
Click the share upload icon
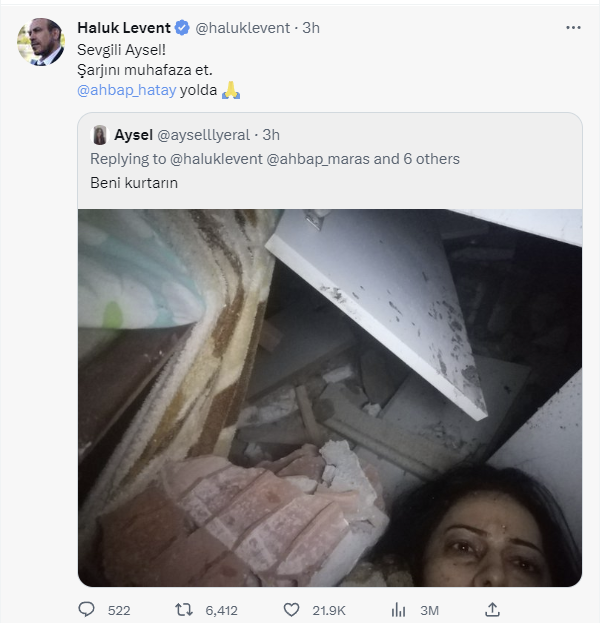pyautogui.click(x=491, y=609)
